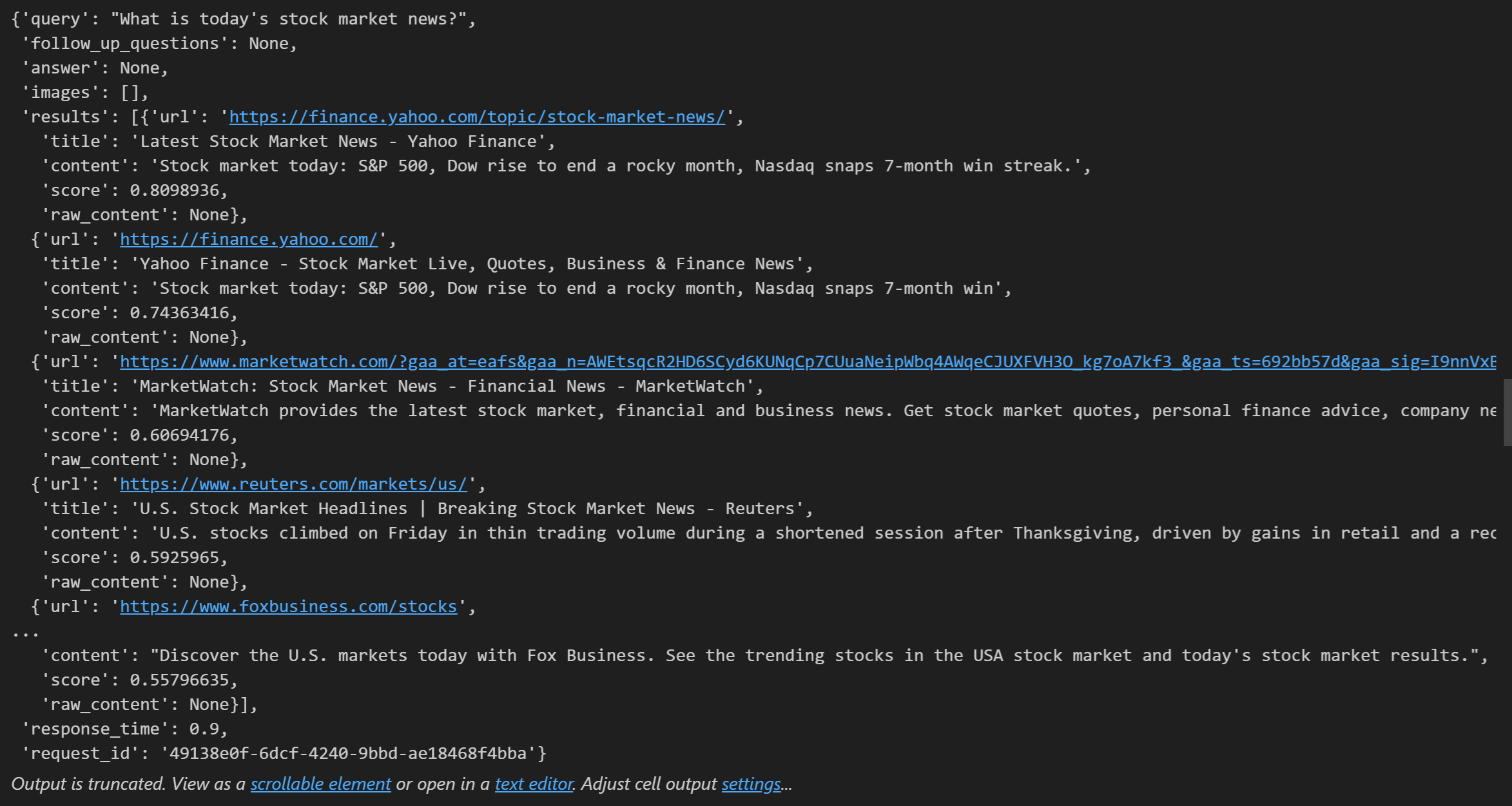Screen dimensions: 1512x806
Task: Open cell output settings link
Action: click(751, 783)
